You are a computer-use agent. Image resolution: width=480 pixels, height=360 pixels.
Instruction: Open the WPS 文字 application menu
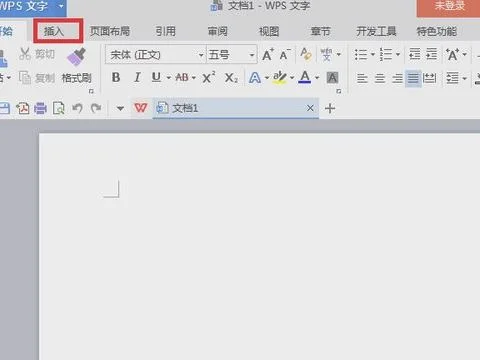click(32, 7)
